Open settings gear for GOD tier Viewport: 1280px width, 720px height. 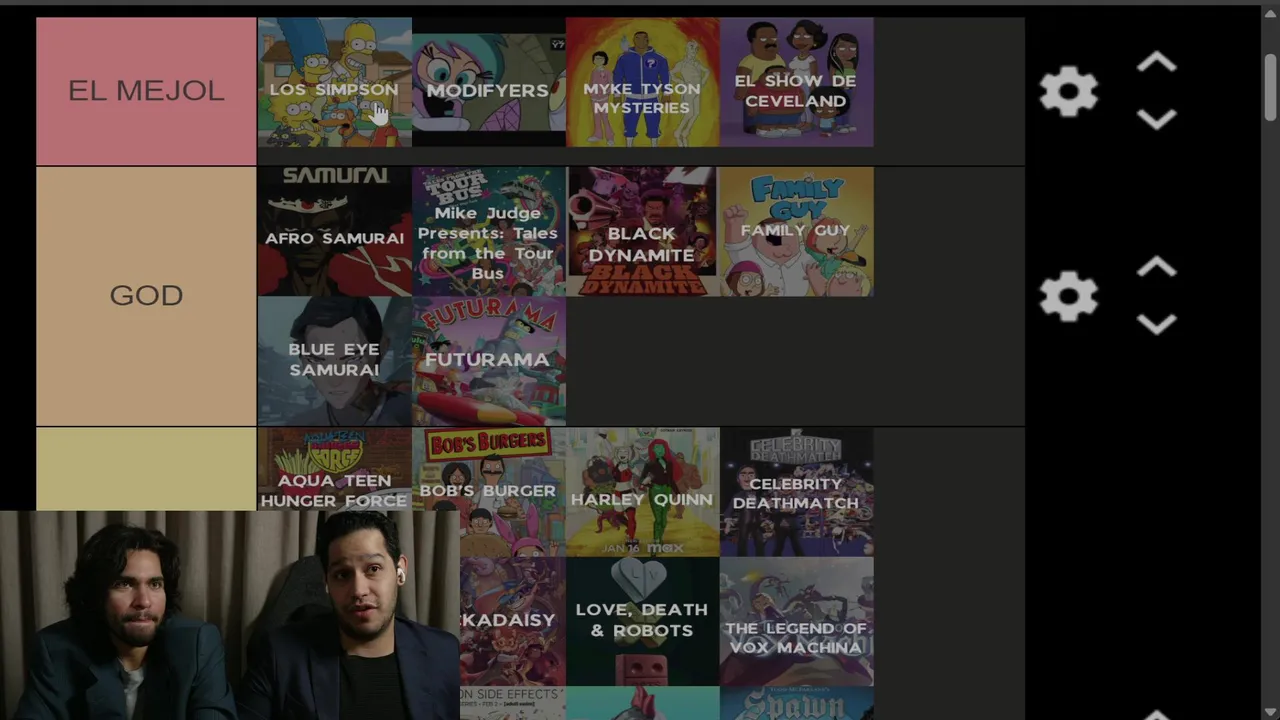pyautogui.click(x=1069, y=296)
